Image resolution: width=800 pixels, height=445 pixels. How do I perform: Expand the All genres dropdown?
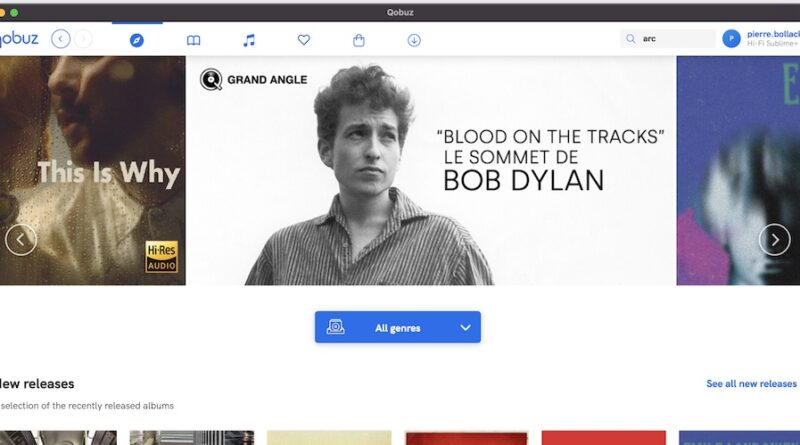[397, 327]
